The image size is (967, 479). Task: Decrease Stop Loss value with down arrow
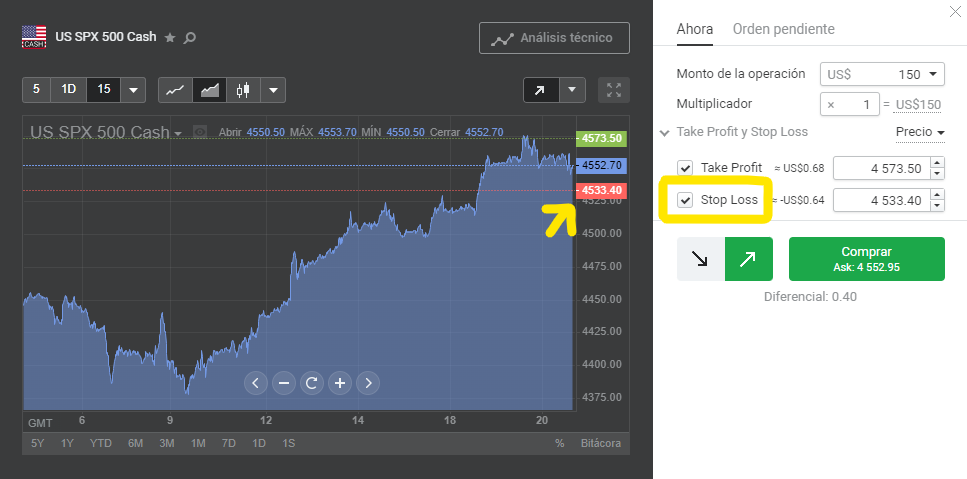937,206
